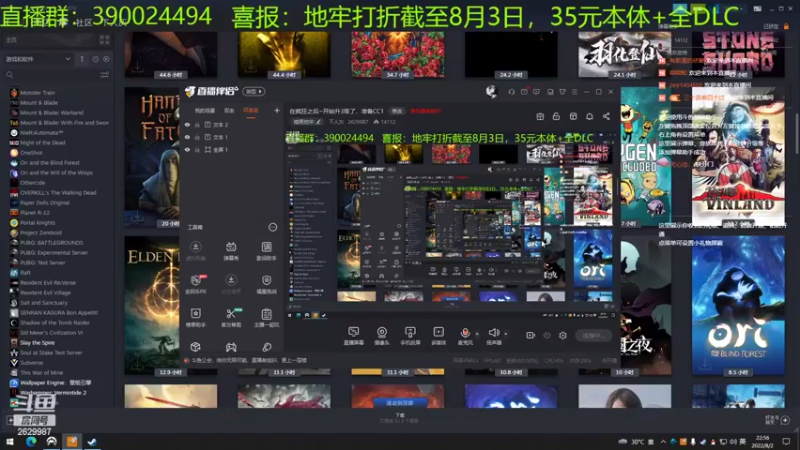Add a screen capture source (直播屏幕)
This screenshot has height=450, width=800.
pos(354,335)
